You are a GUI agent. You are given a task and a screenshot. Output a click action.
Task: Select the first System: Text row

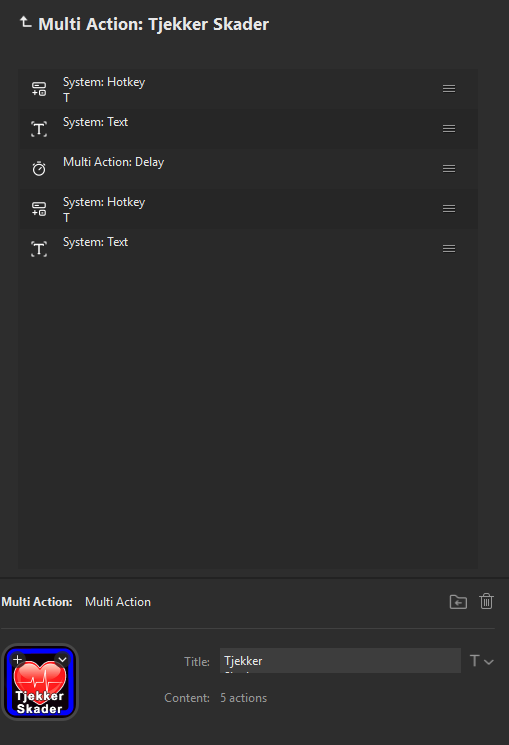coord(248,129)
